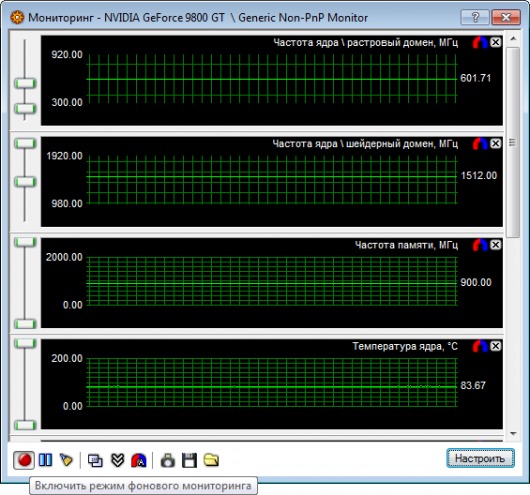Click lower slider handle of shader domain graph

tap(25, 182)
